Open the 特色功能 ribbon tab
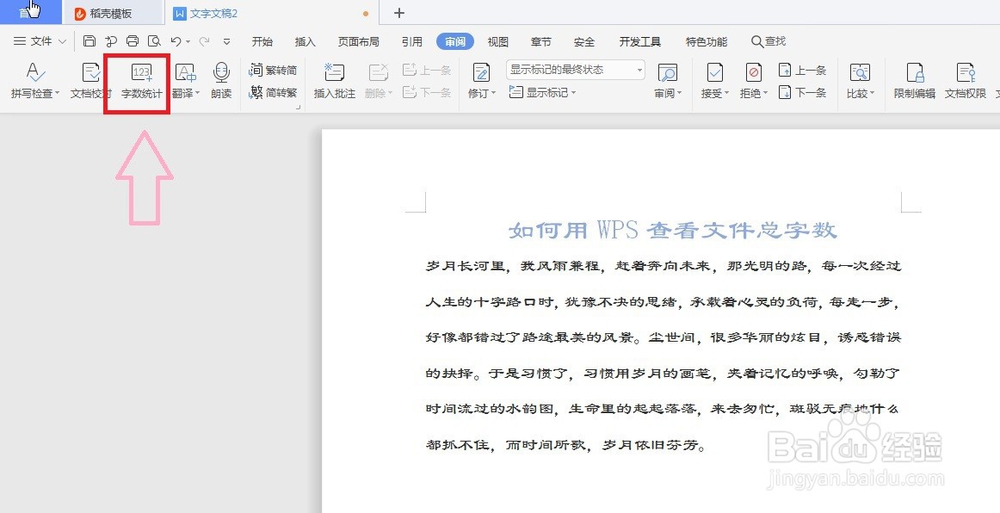Image resolution: width=1000 pixels, height=513 pixels. [x=706, y=41]
